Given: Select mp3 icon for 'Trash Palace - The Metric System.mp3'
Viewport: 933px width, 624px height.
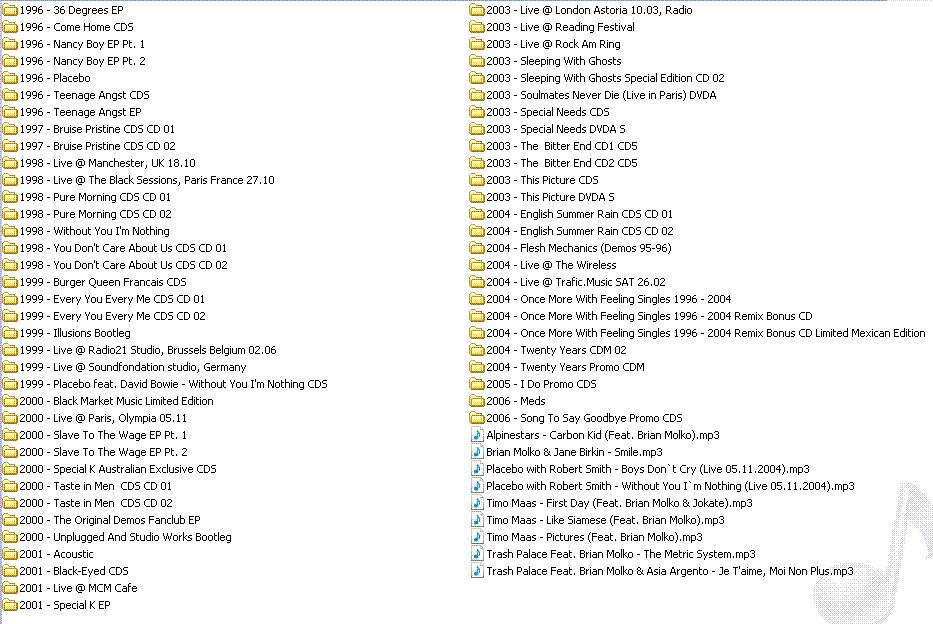Looking at the screenshot, I should pos(477,554).
